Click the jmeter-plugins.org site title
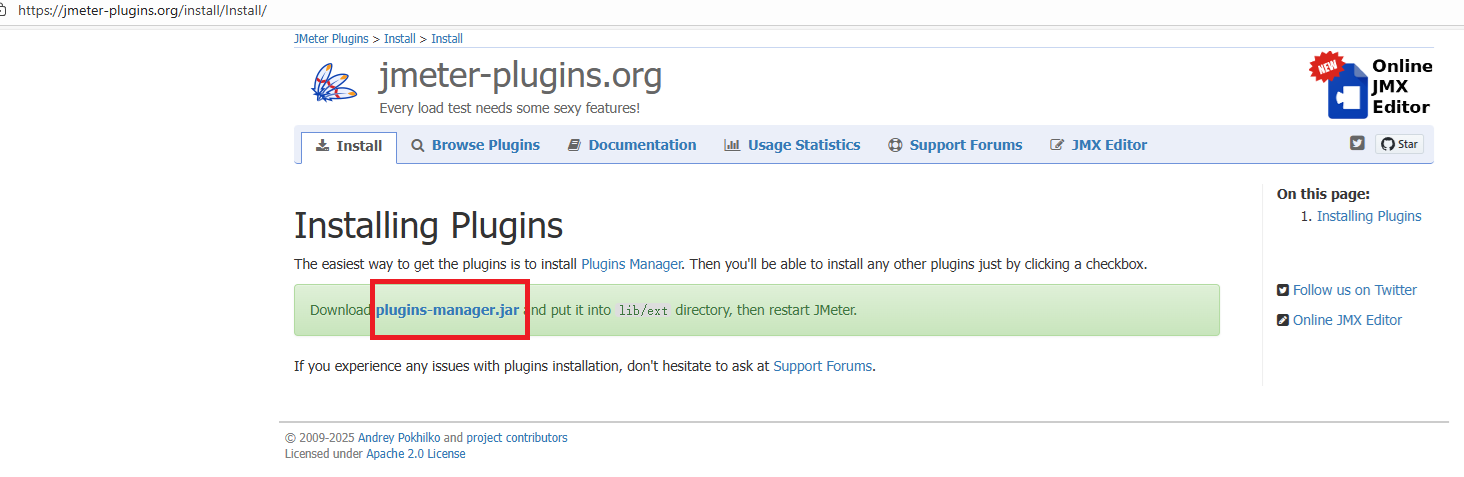Viewport: 1464px width, 477px height. [x=520, y=75]
